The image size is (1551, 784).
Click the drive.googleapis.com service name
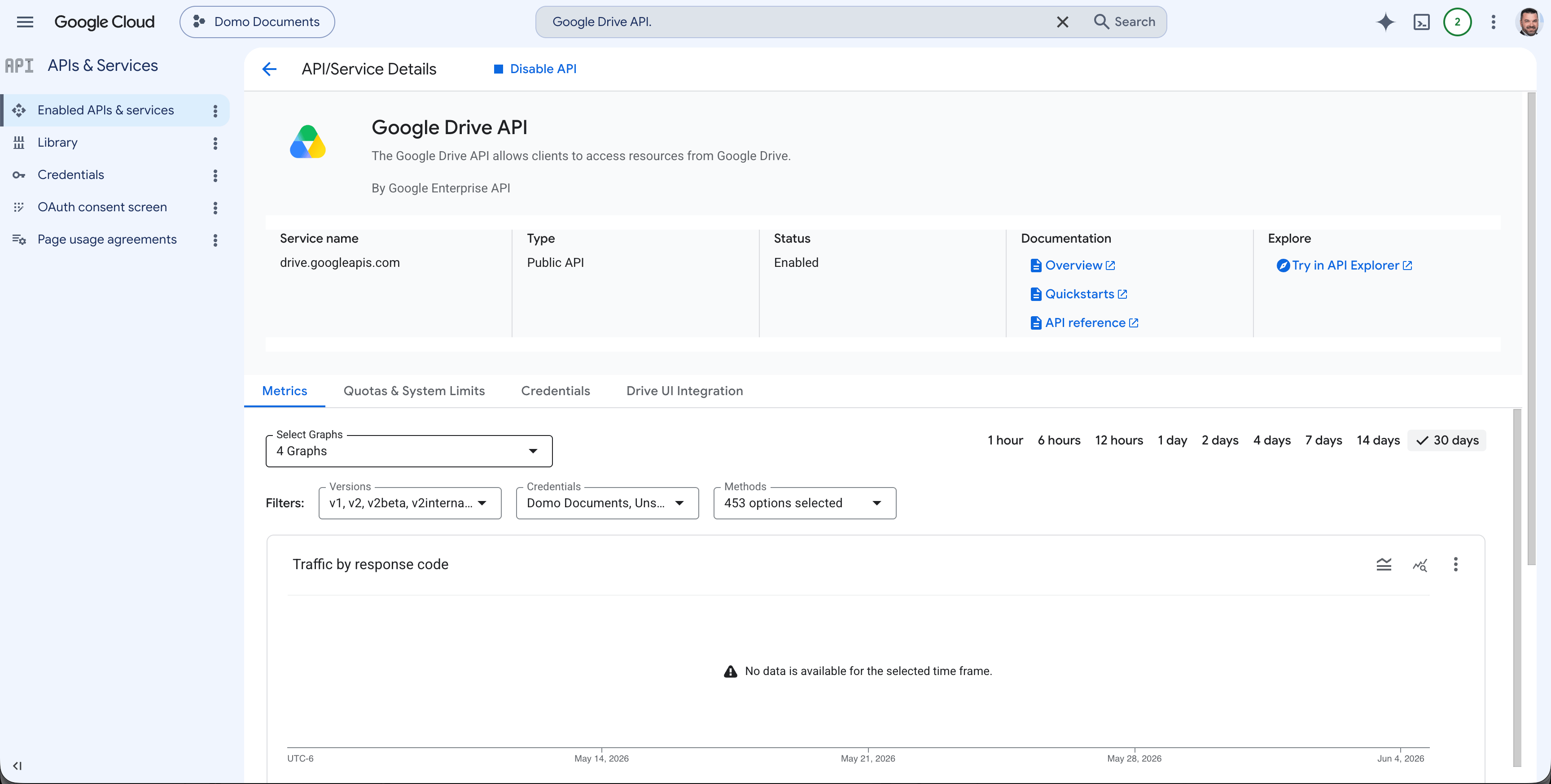pos(340,263)
